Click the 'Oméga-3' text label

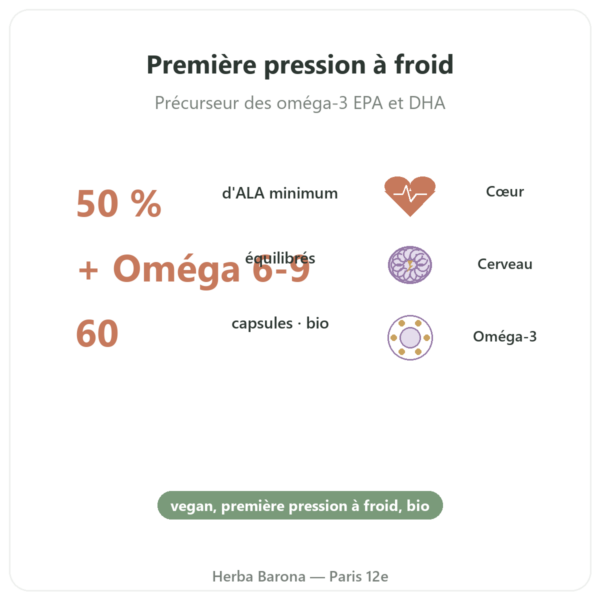[505, 337]
